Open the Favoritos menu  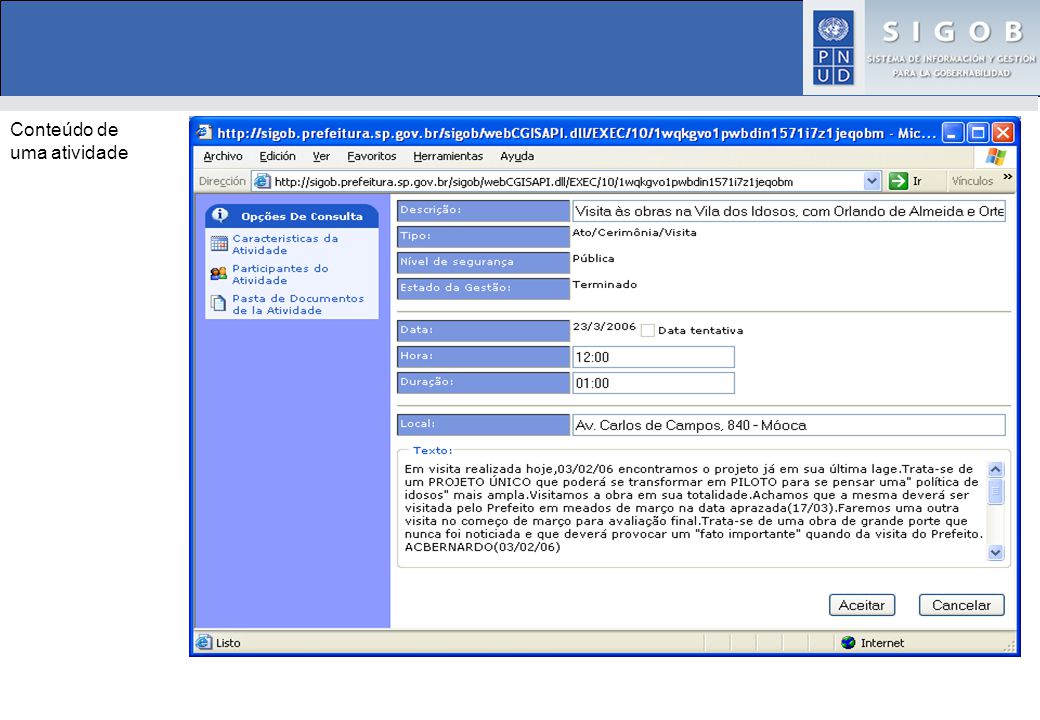tap(371, 156)
